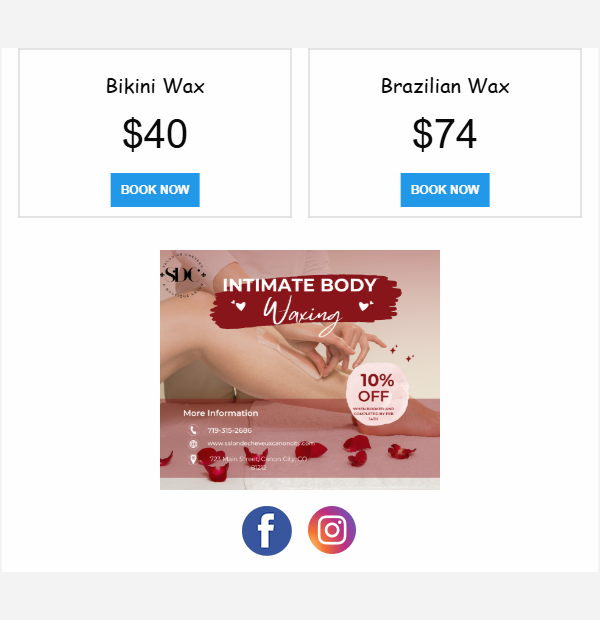Click the phone icon in the promo
This screenshot has width=600, height=620.
193,430
